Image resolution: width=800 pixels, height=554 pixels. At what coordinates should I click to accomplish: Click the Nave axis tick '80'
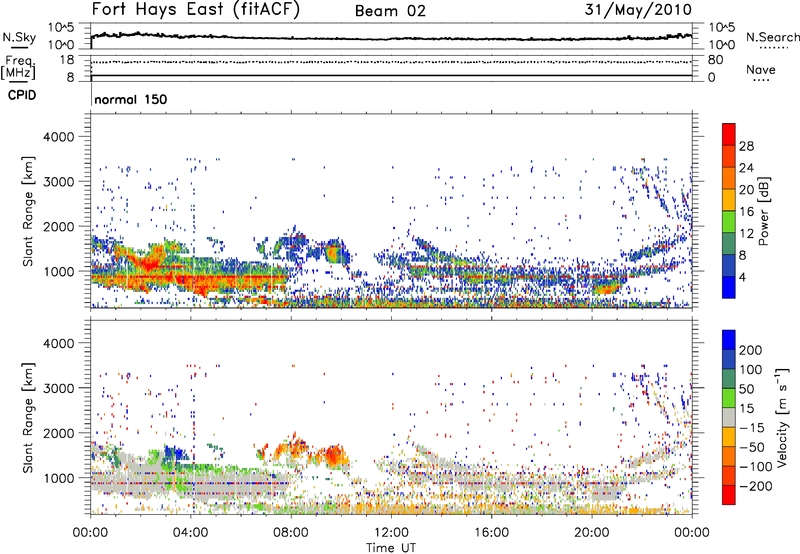click(x=715, y=60)
